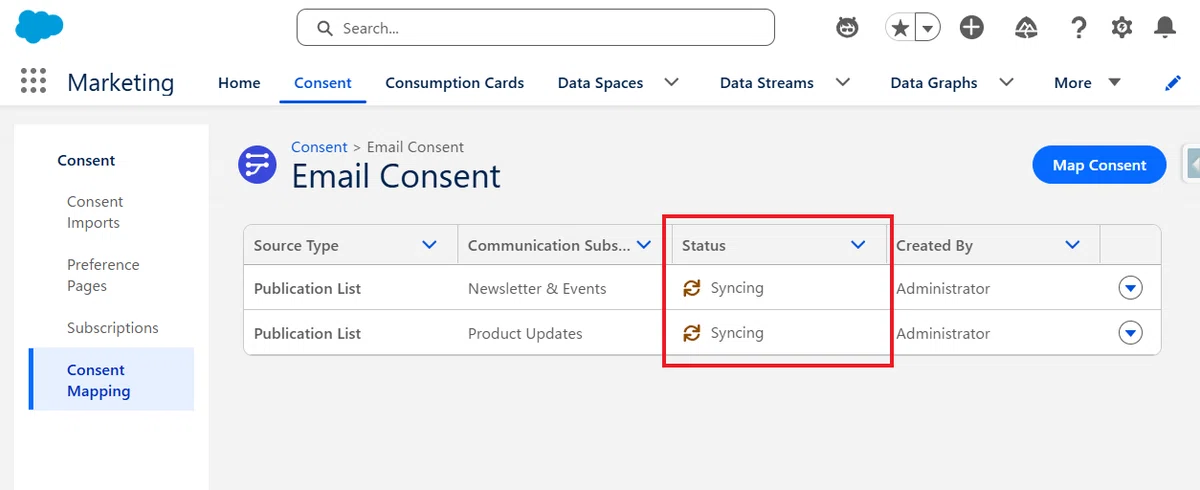This screenshot has height=490, width=1200.
Task: Click the Map Consent button
Action: click(x=1099, y=165)
